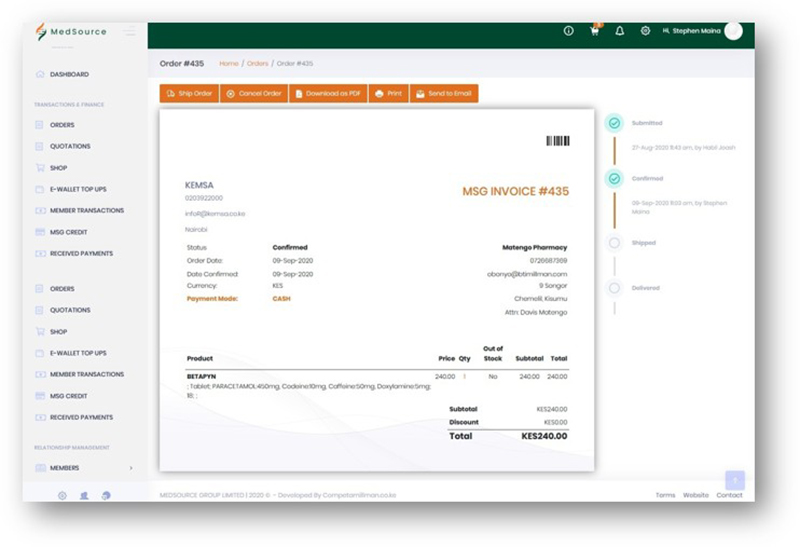The image size is (800, 547).
Task: Click the Order #435 page title
Action: coord(182,63)
